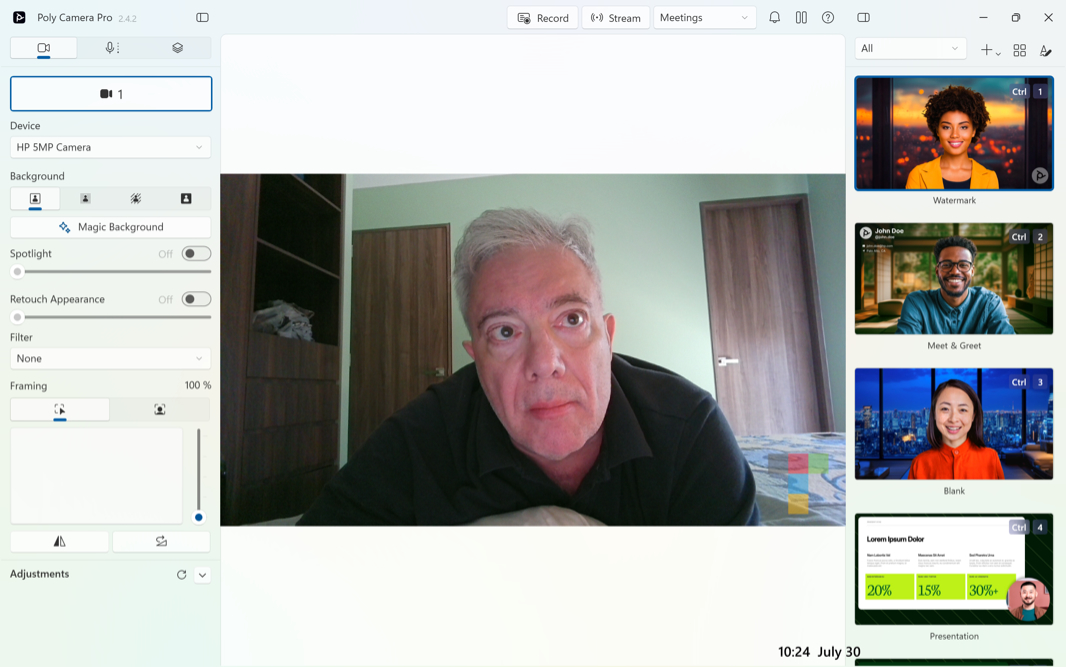This screenshot has height=667, width=1066.
Task: Select the background blur option icon
Action: coord(85,199)
